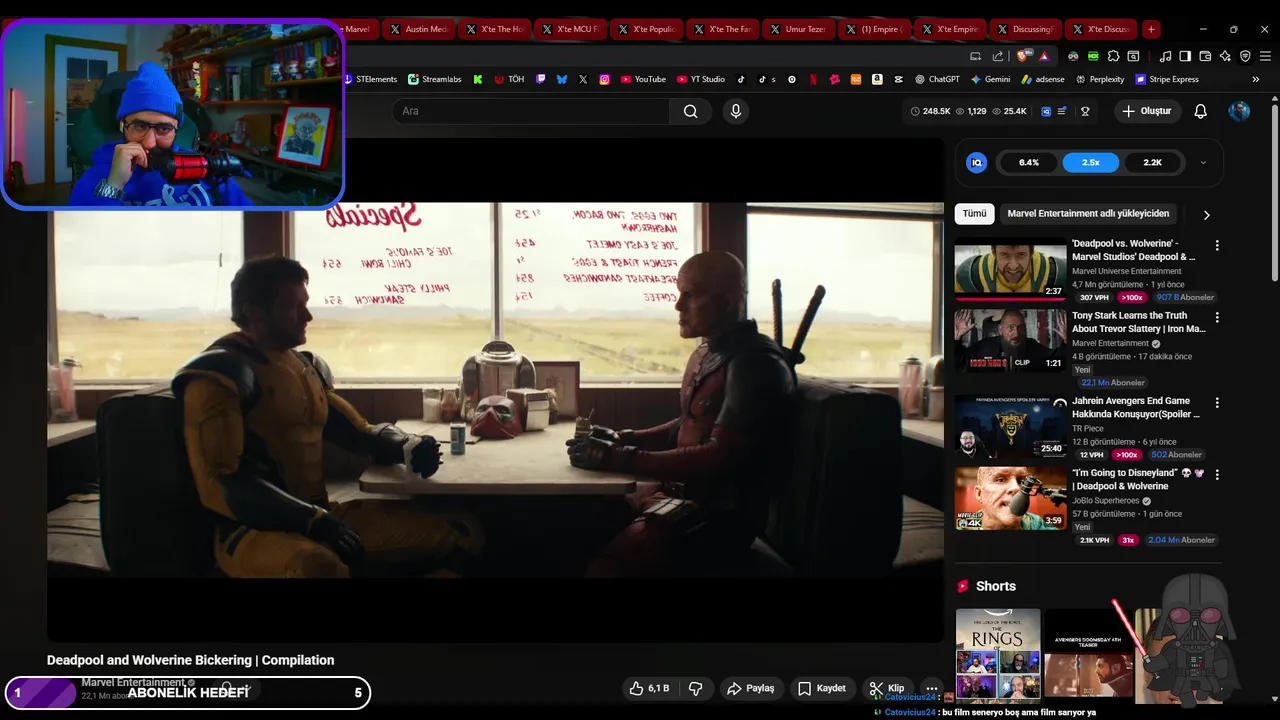Image resolution: width=1280 pixels, height=720 pixels.
Task: Switch to the (1) Empire tab
Action: tap(873, 29)
